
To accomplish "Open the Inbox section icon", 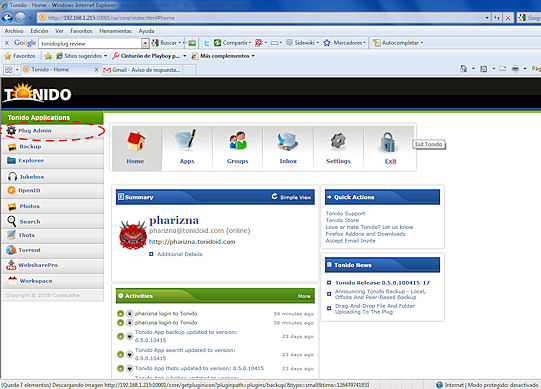I will pos(288,141).
